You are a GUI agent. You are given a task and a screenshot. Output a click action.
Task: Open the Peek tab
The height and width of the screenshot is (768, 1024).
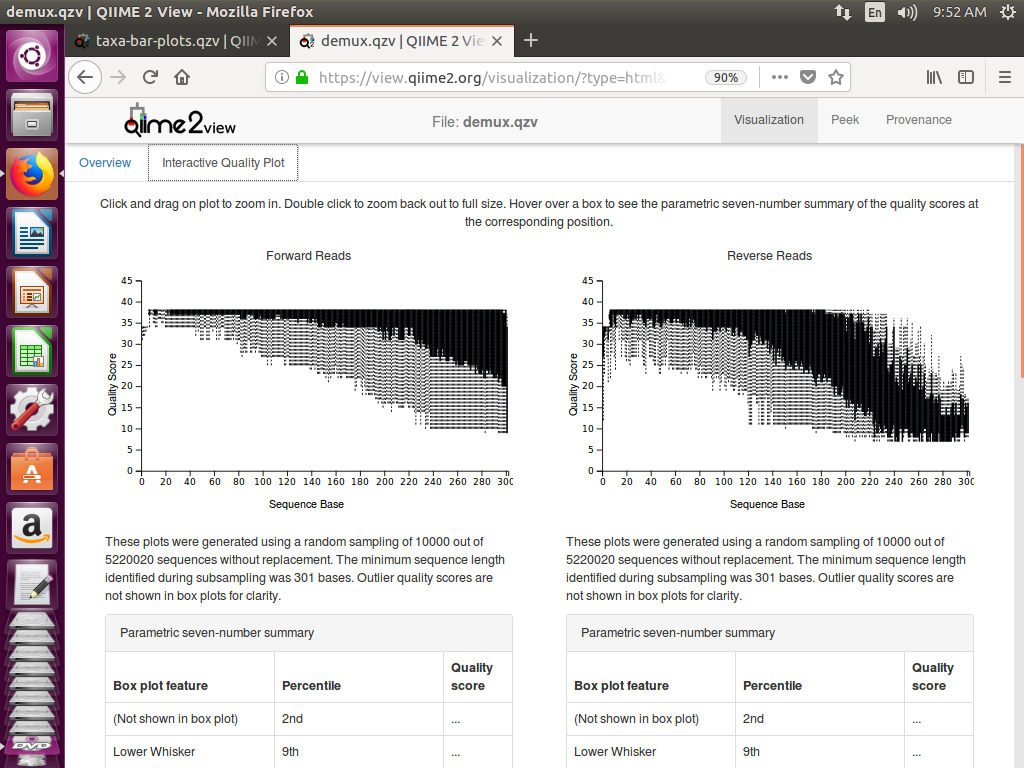click(845, 120)
